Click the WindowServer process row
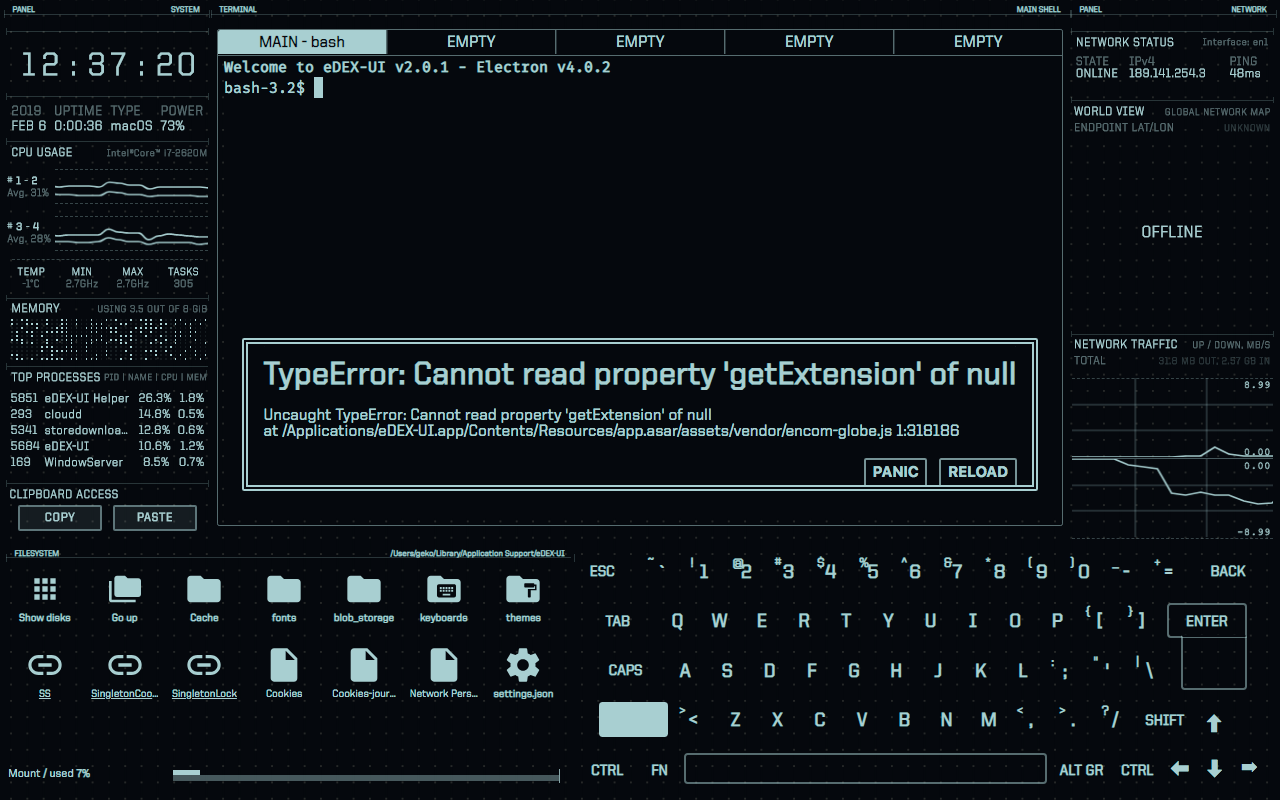 (x=108, y=462)
